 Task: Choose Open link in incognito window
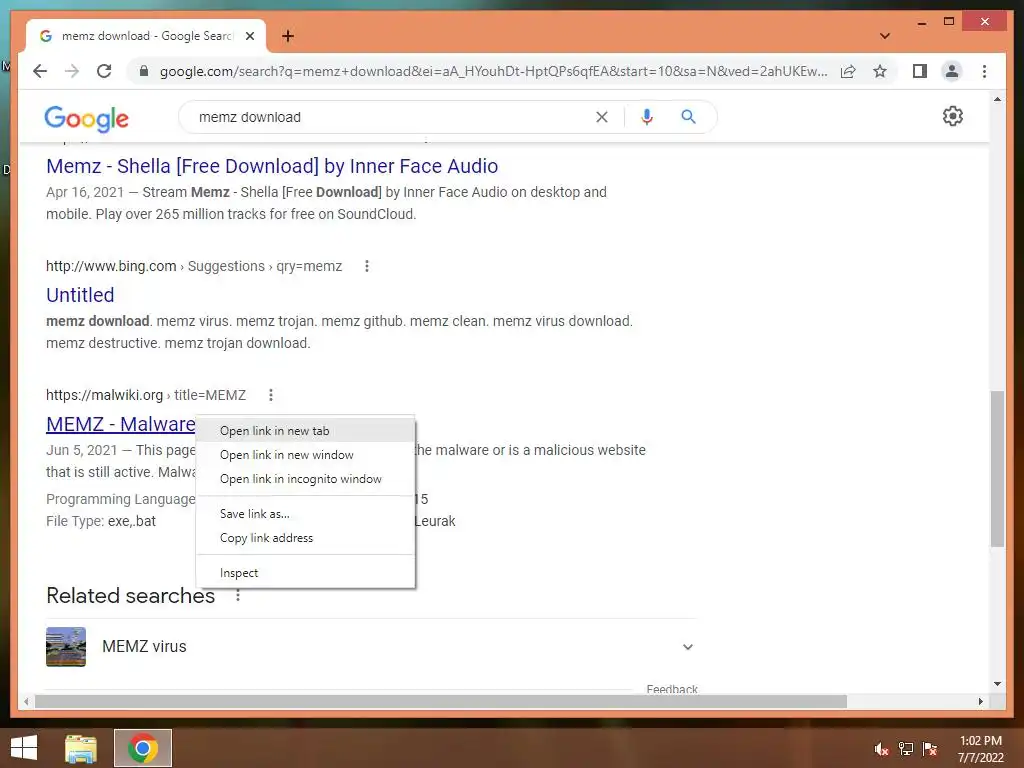tap(305, 479)
